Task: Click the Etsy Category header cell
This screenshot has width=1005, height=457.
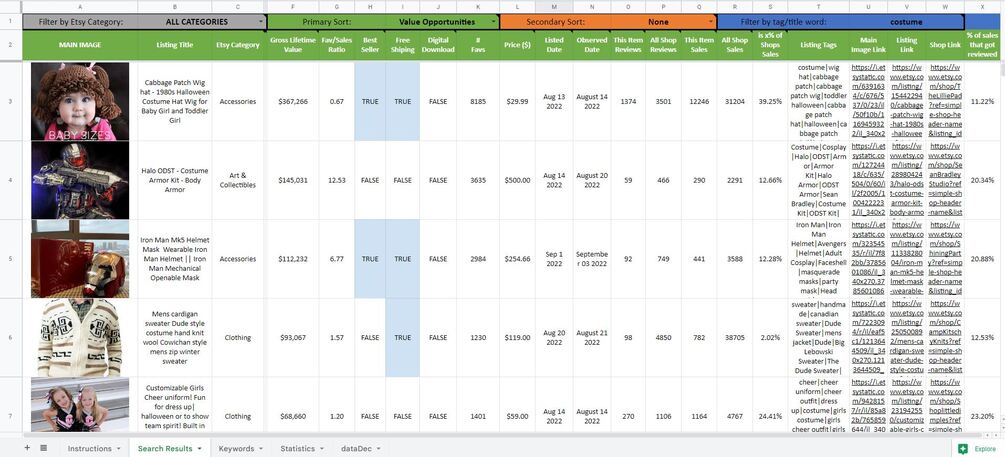Action: pyautogui.click(x=238, y=45)
